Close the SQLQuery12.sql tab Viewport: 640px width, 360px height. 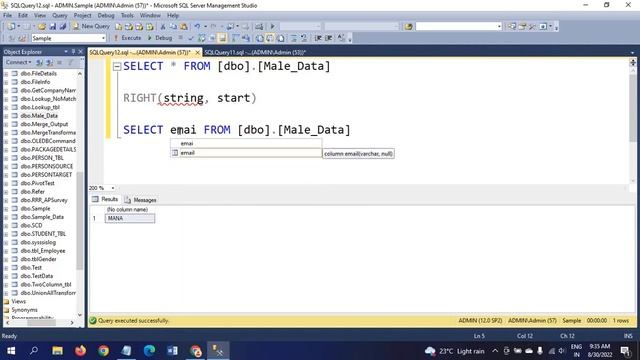[198, 53]
